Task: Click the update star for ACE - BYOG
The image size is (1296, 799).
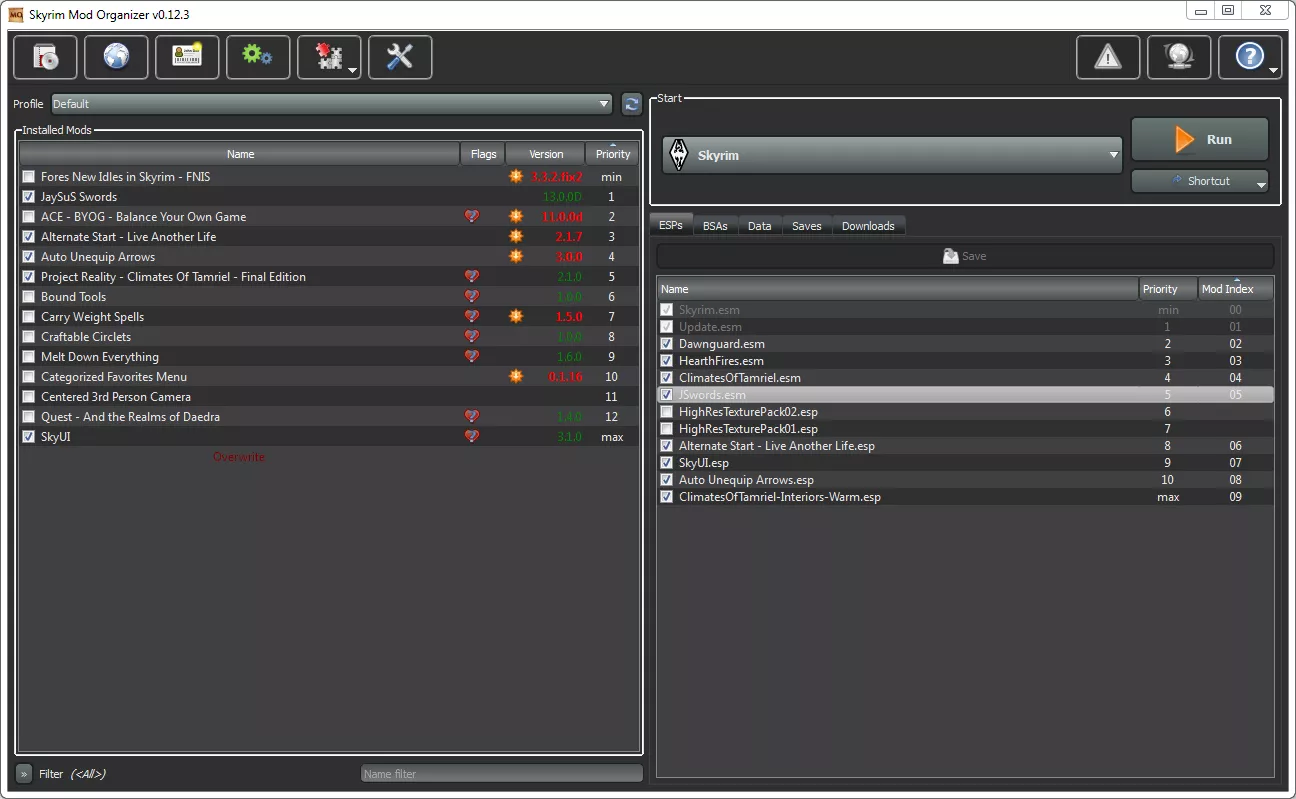Action: coord(516,216)
